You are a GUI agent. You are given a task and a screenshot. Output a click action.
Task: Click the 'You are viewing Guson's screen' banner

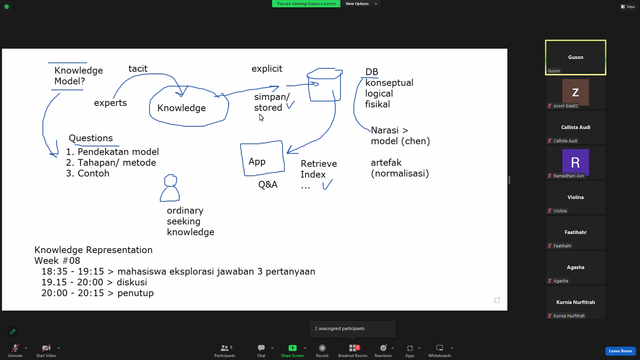(306, 4)
